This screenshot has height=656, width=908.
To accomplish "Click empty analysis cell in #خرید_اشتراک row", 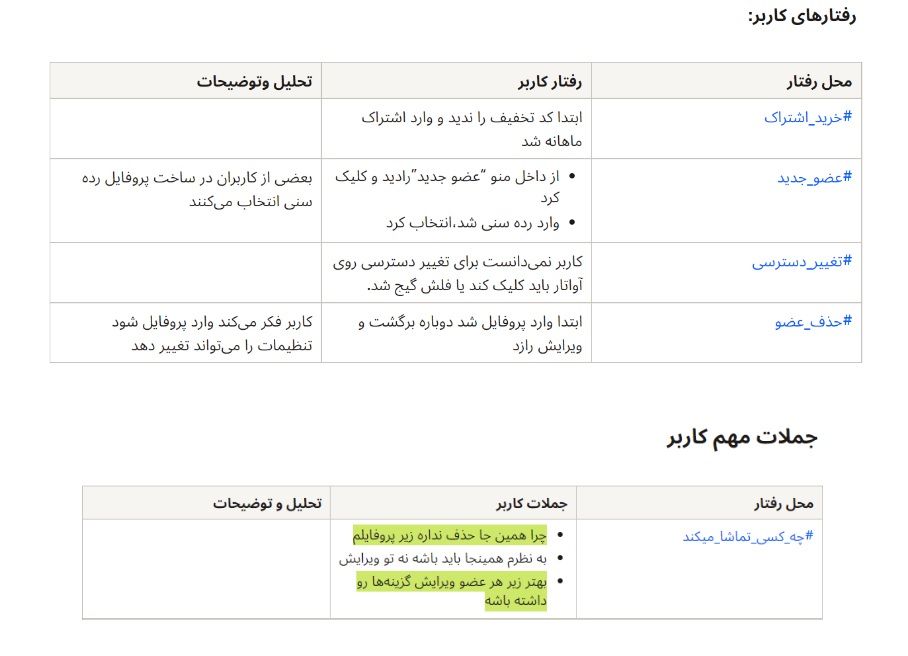I will [x=186, y=128].
